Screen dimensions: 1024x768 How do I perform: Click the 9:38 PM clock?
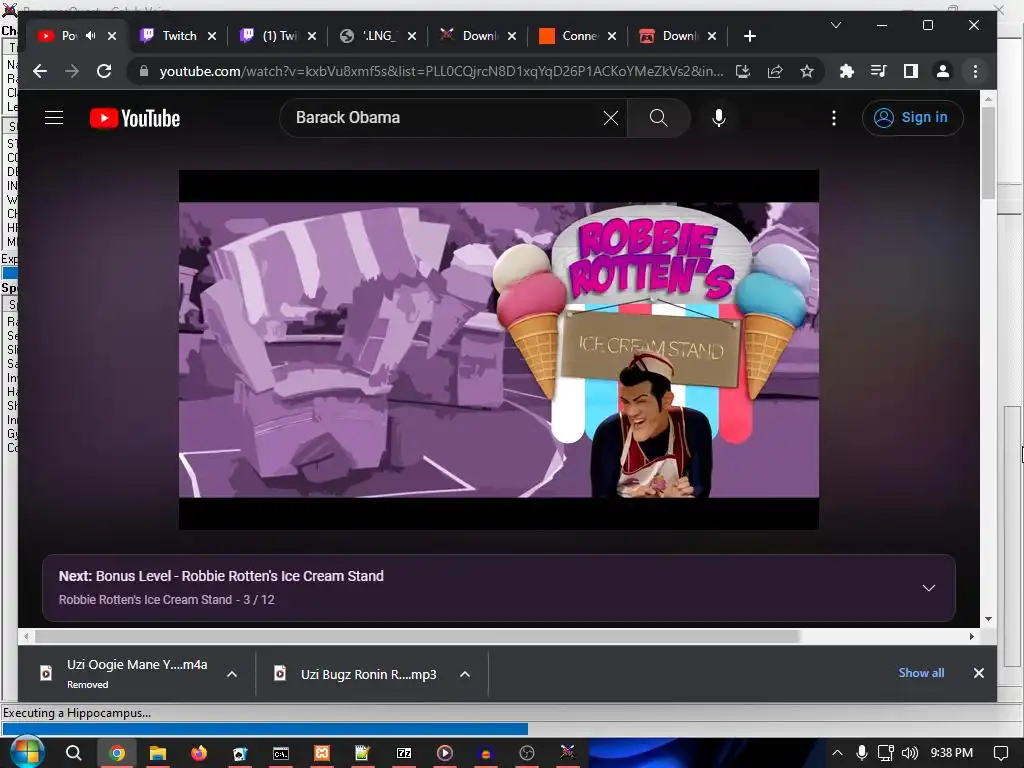(x=952, y=753)
